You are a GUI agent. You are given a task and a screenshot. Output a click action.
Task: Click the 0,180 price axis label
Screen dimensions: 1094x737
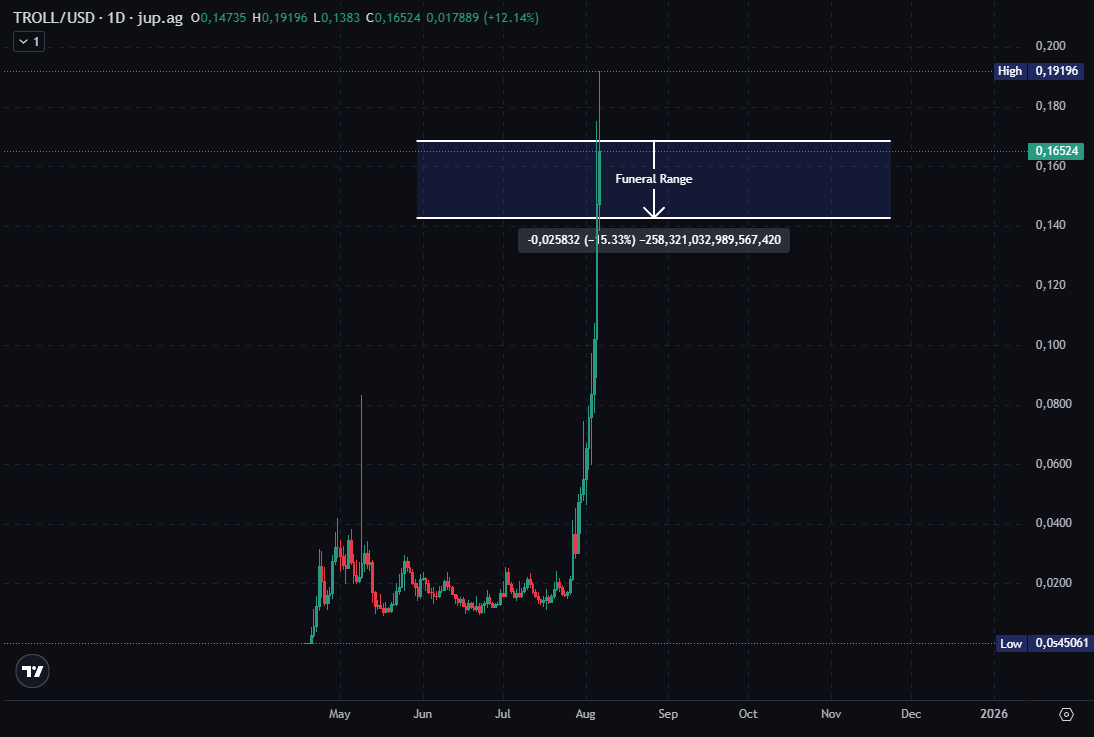point(1051,106)
